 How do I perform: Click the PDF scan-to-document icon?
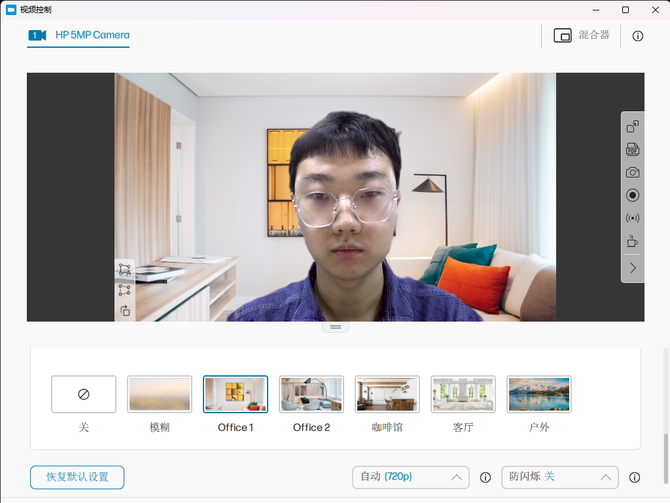632,150
